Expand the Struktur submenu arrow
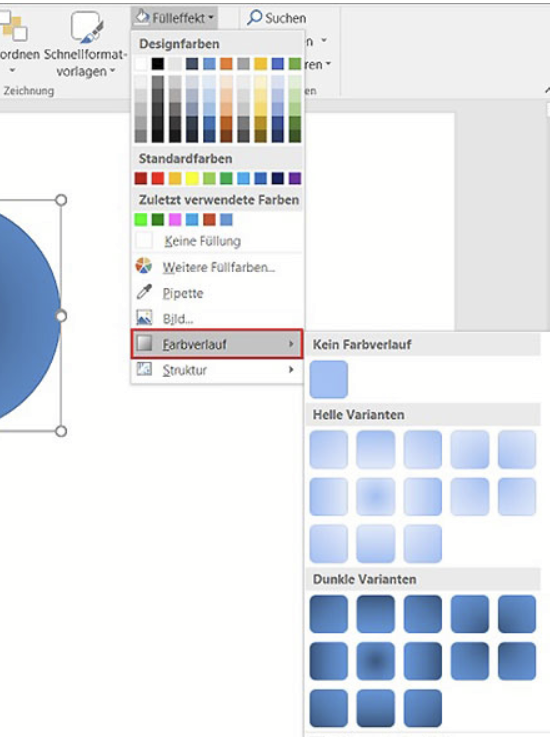 coord(291,370)
